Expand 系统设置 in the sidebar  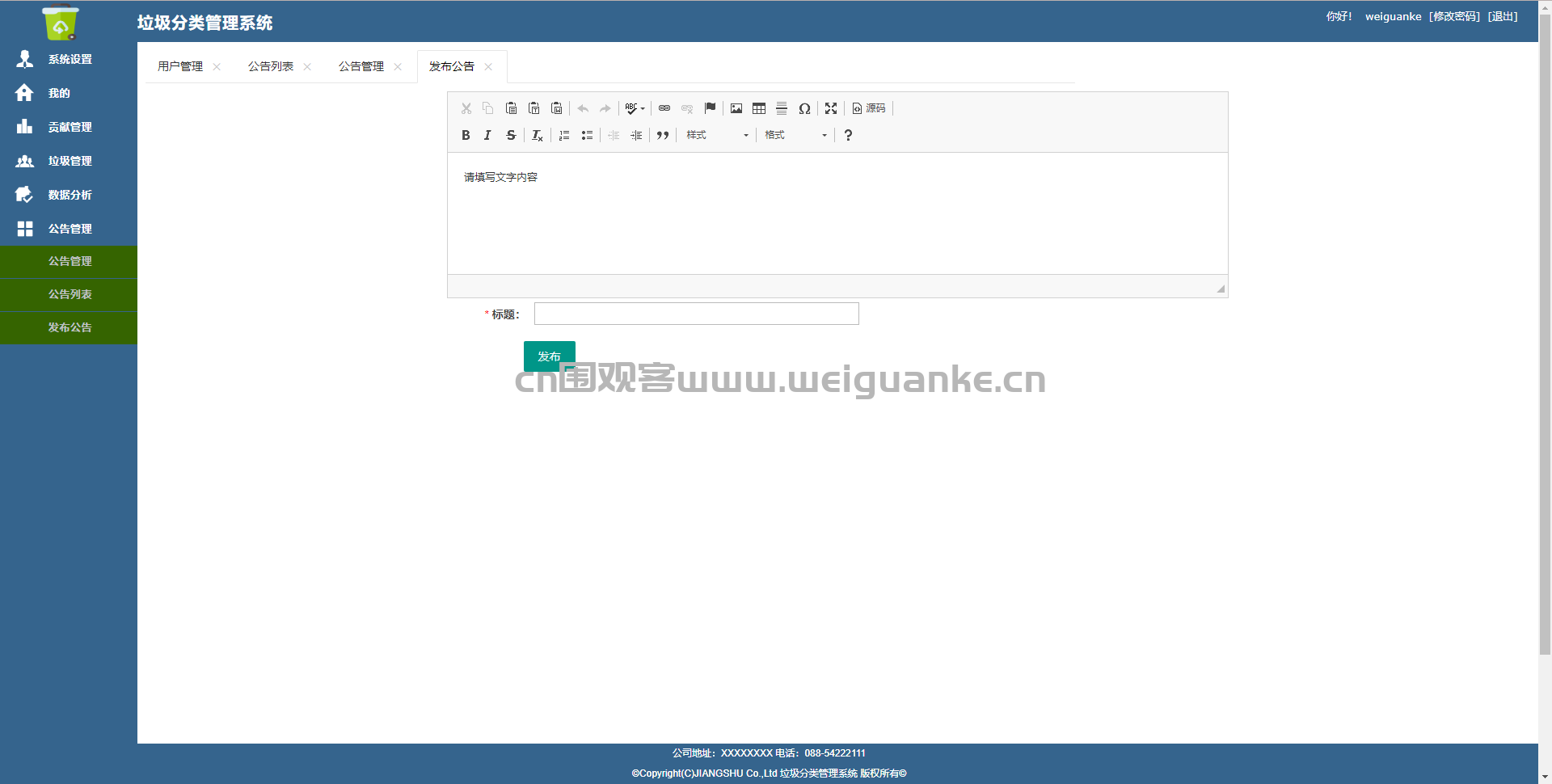pyautogui.click(x=69, y=59)
